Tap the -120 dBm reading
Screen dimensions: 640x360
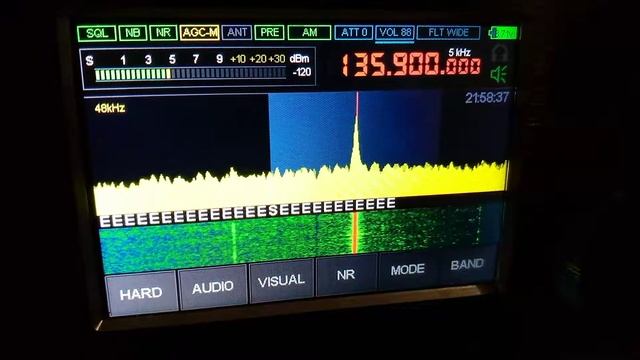(x=302, y=72)
